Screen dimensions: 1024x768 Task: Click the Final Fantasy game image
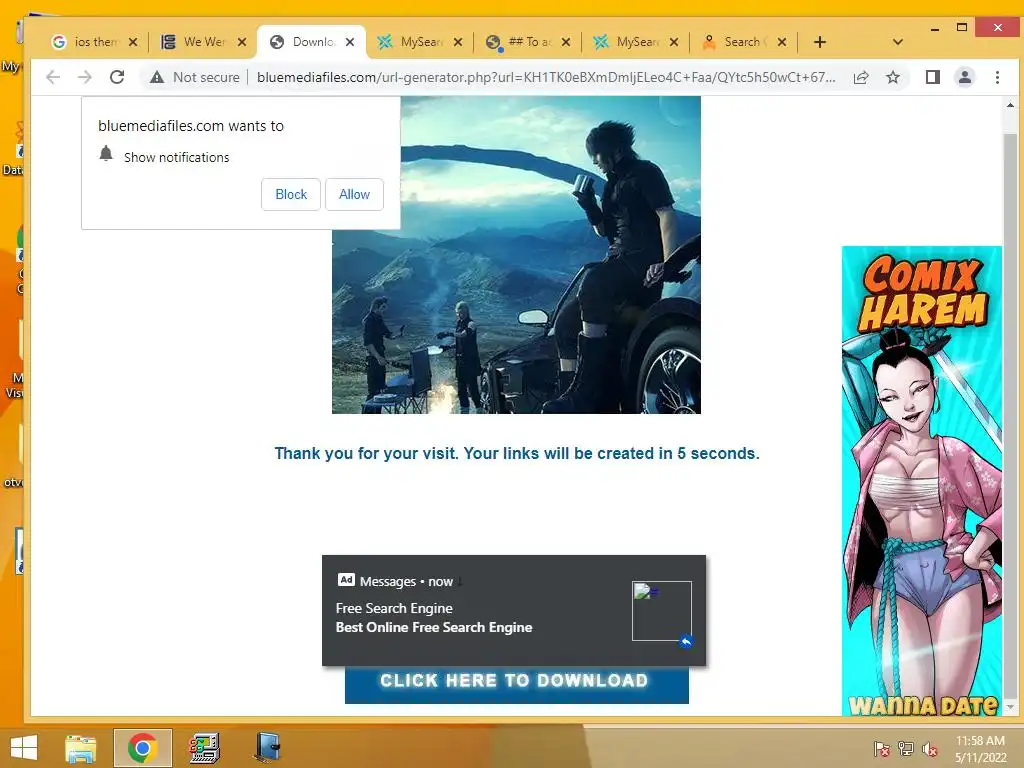[x=516, y=255]
